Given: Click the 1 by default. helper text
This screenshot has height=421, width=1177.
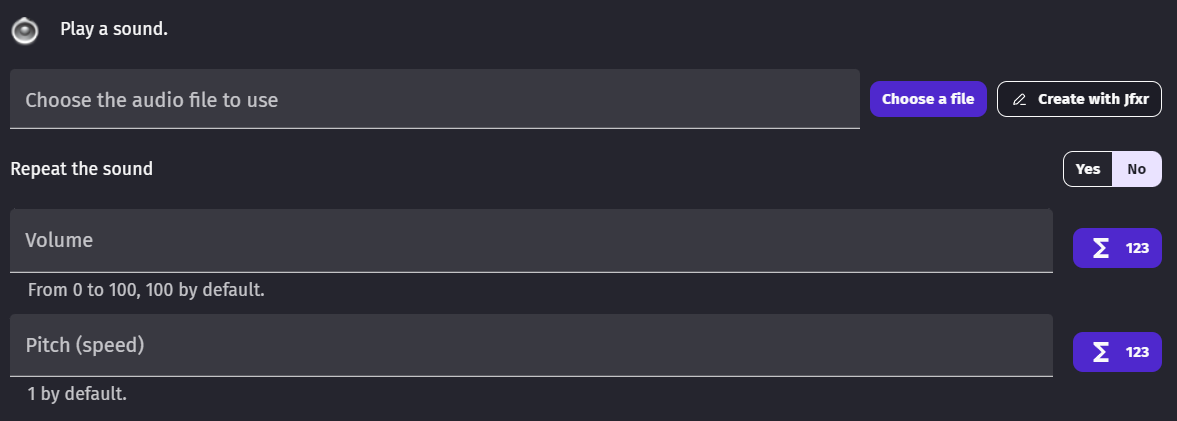Looking at the screenshot, I should pos(77,394).
